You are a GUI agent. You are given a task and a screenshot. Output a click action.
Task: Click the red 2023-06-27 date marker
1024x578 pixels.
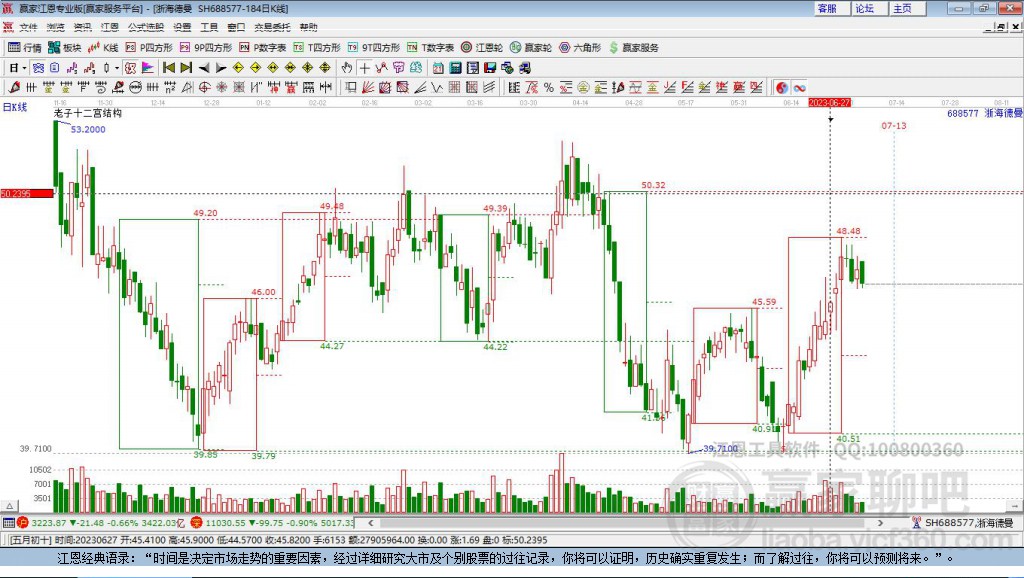[x=829, y=103]
